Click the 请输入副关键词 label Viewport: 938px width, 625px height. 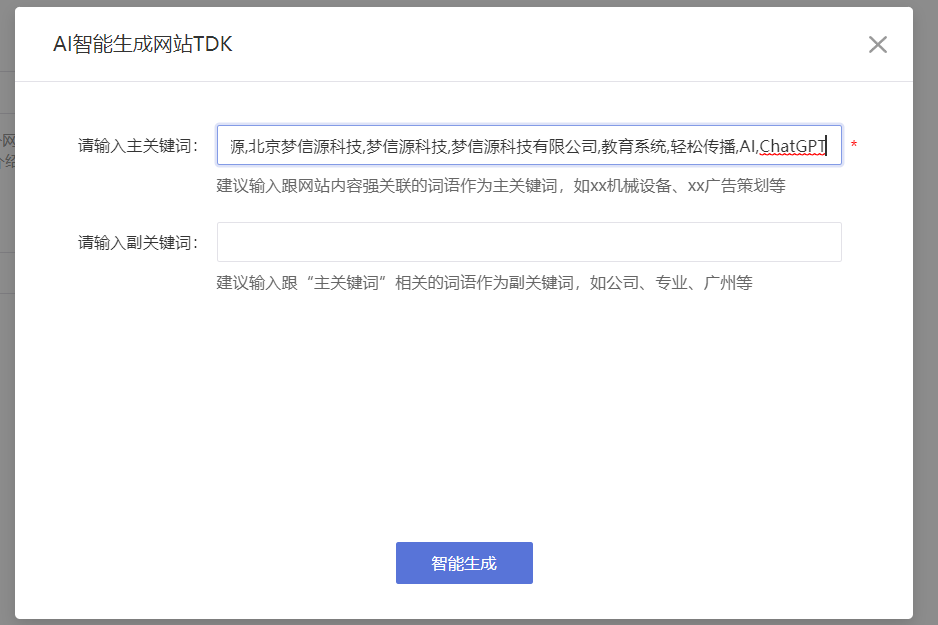tap(138, 242)
